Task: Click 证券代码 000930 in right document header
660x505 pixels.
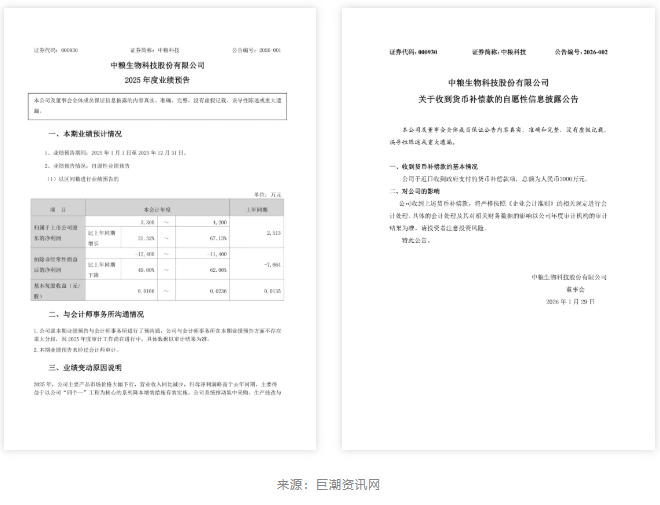Action: [413, 50]
